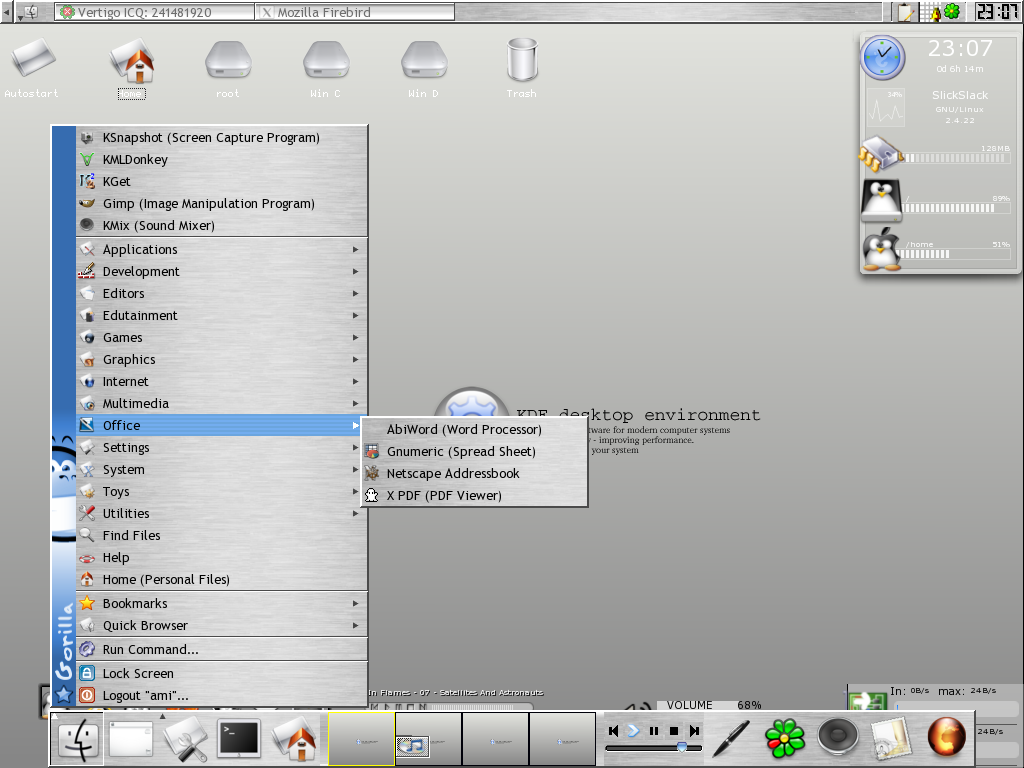
Task: Launch the Firebird browser panel icon
Action: point(946,737)
